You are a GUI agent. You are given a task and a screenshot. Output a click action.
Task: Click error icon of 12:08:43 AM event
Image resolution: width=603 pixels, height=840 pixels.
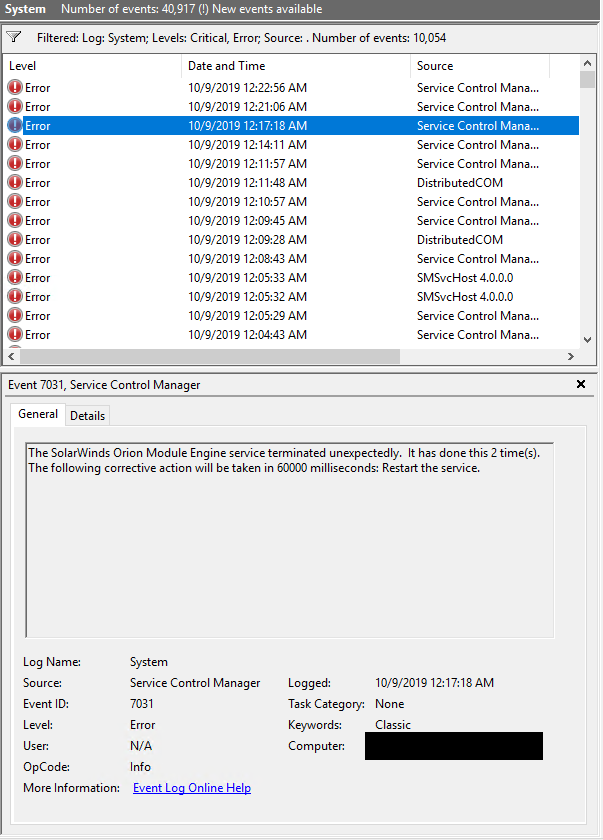[x=14, y=259]
